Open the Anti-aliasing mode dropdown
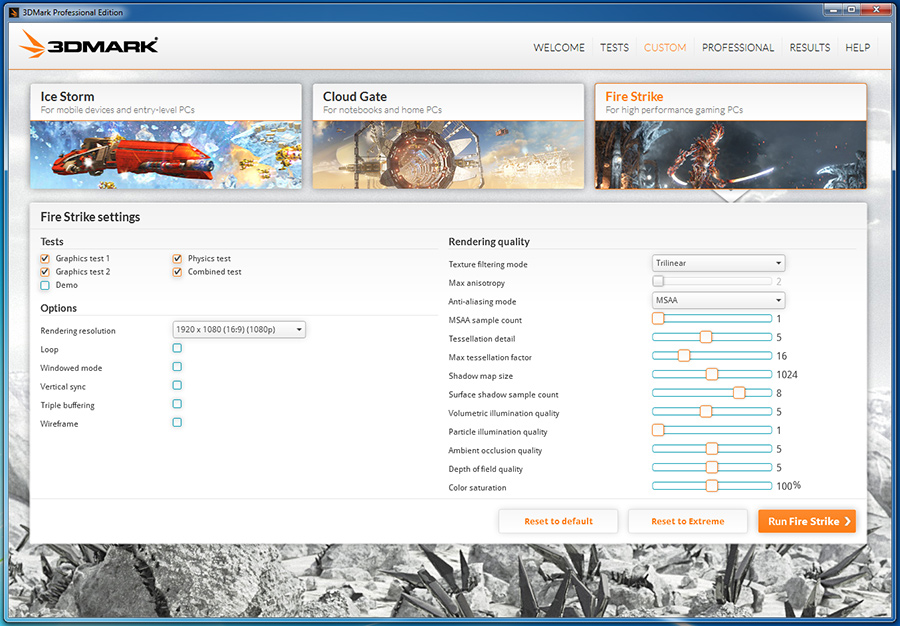The width and height of the screenshot is (900, 626). [718, 300]
